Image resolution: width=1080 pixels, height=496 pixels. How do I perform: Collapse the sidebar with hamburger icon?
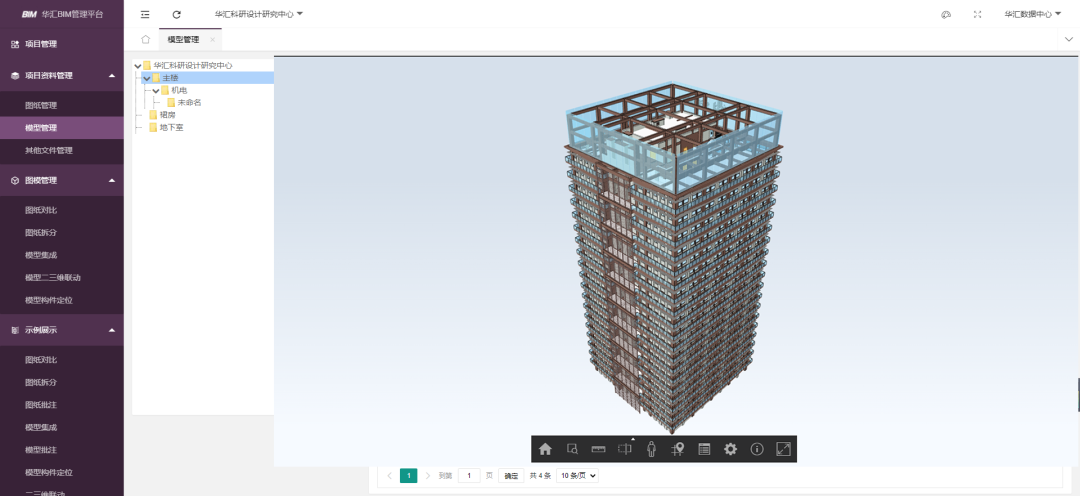click(x=145, y=15)
